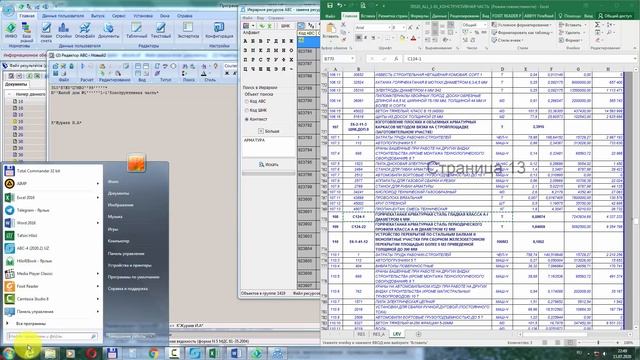Click the Искать button in hierarchy window
The image size is (640, 360).
click(x=269, y=164)
